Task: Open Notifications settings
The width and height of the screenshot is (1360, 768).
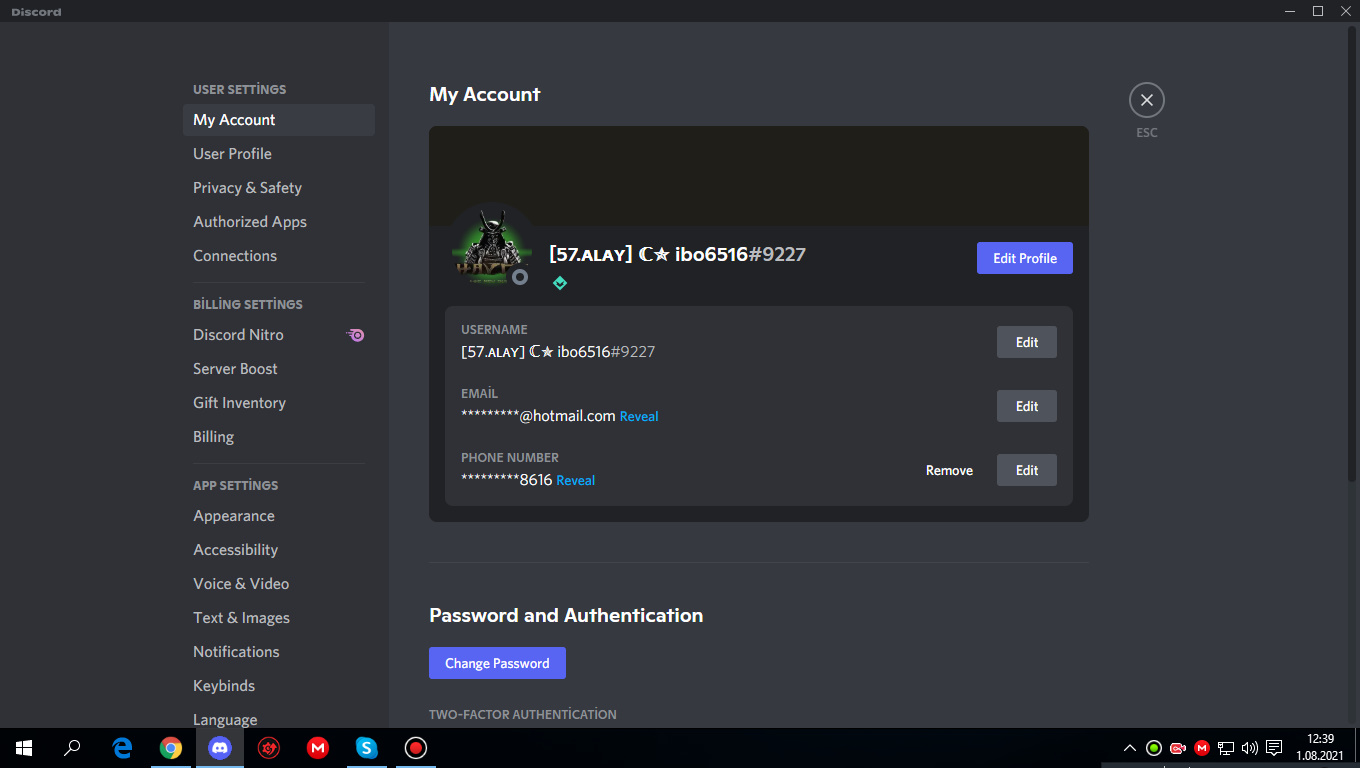Action: click(279, 652)
